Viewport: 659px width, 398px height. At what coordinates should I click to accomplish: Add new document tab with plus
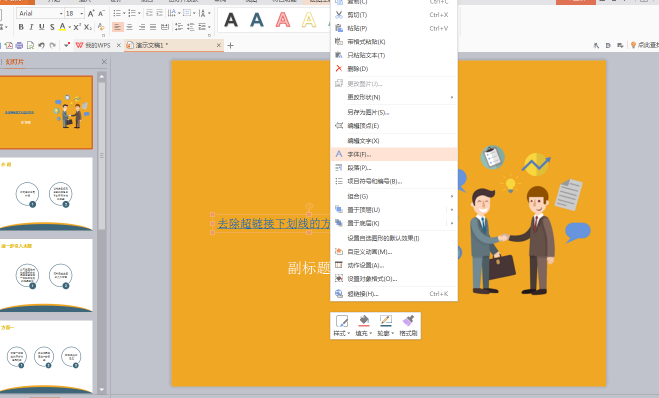tap(230, 45)
